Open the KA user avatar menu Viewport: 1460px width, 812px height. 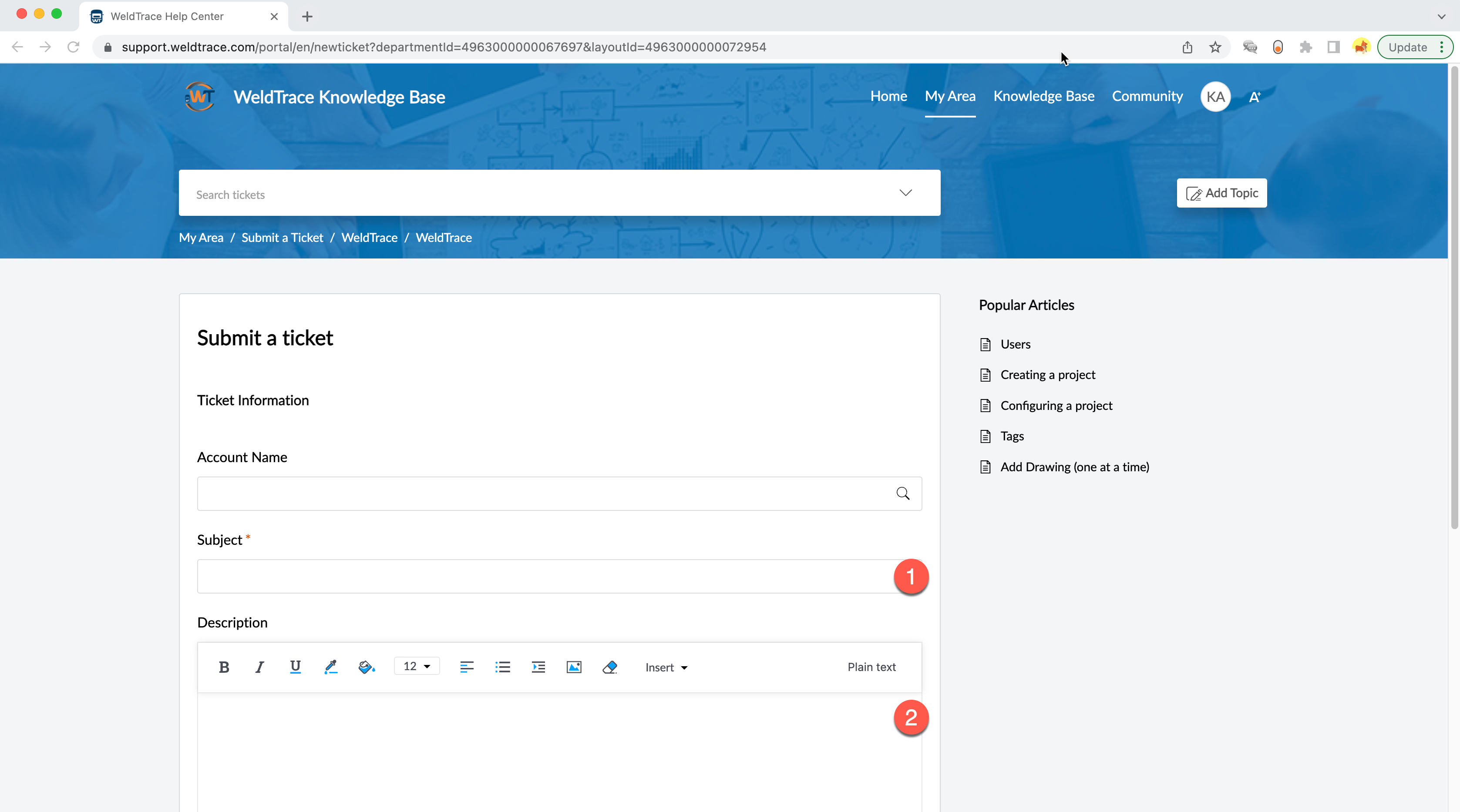(x=1215, y=97)
